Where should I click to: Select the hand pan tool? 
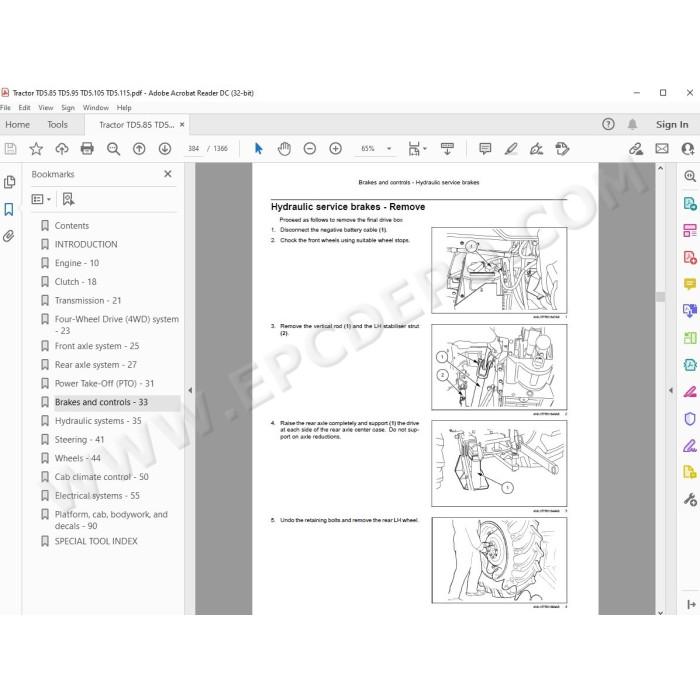[x=284, y=149]
